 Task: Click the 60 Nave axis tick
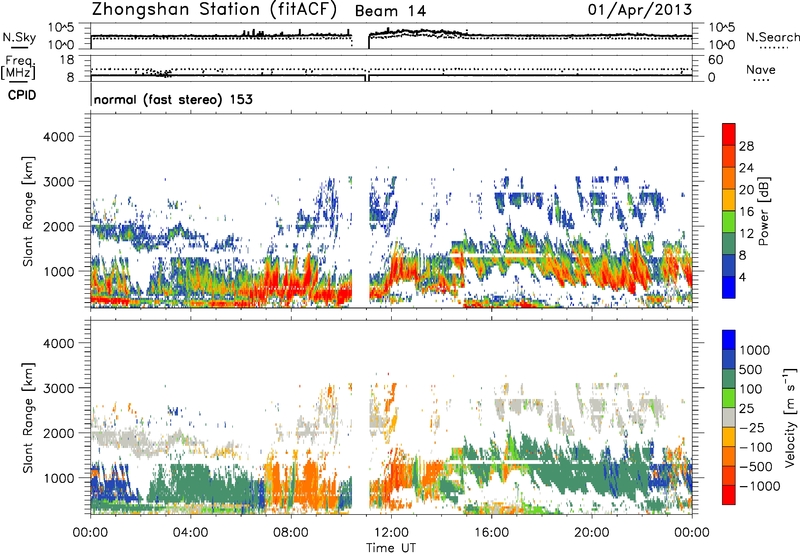point(715,60)
